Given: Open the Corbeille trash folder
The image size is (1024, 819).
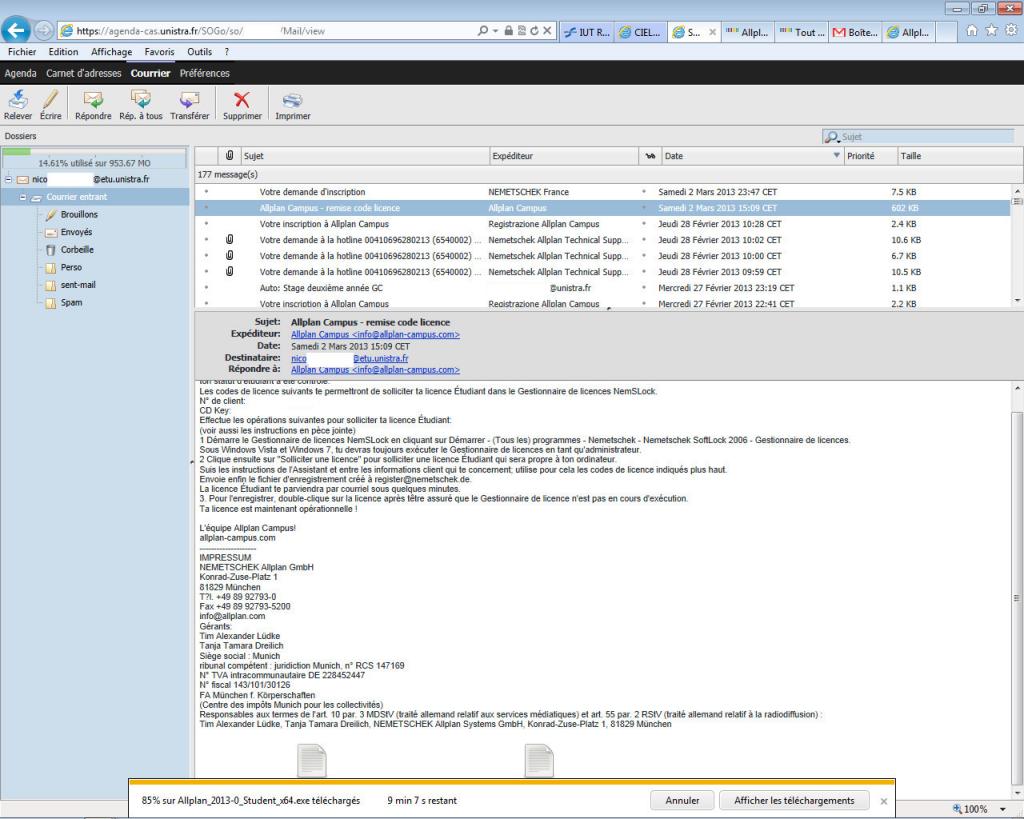Looking at the screenshot, I should pyautogui.click(x=77, y=249).
